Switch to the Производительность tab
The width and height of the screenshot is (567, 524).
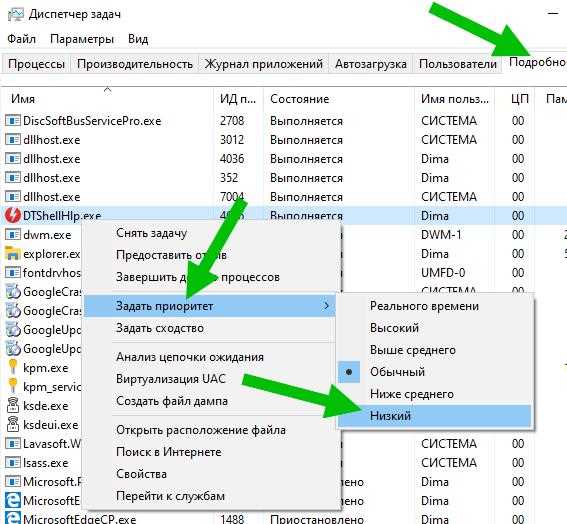coord(135,64)
